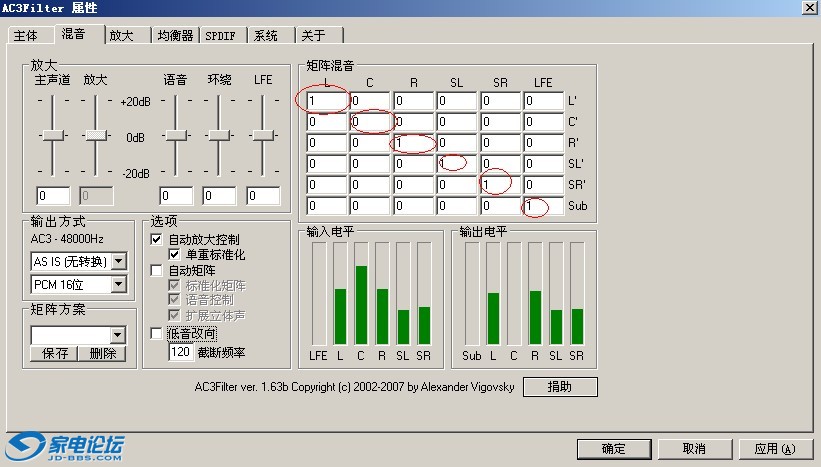Open the 均衡器 tab
The width and height of the screenshot is (821, 467).
(x=175, y=35)
